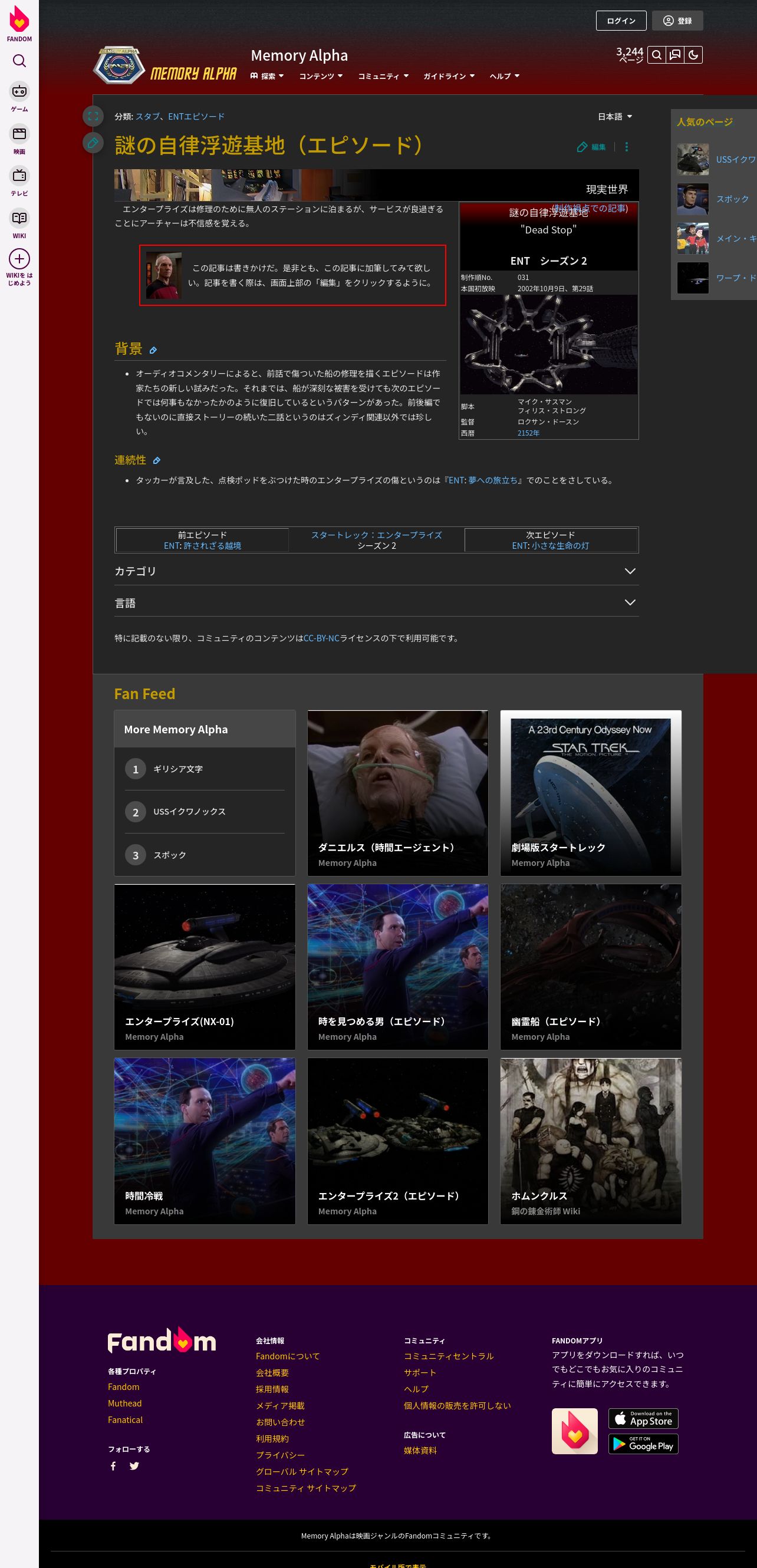
Task: Open the ENTエピソード category link
Action: 196,116
